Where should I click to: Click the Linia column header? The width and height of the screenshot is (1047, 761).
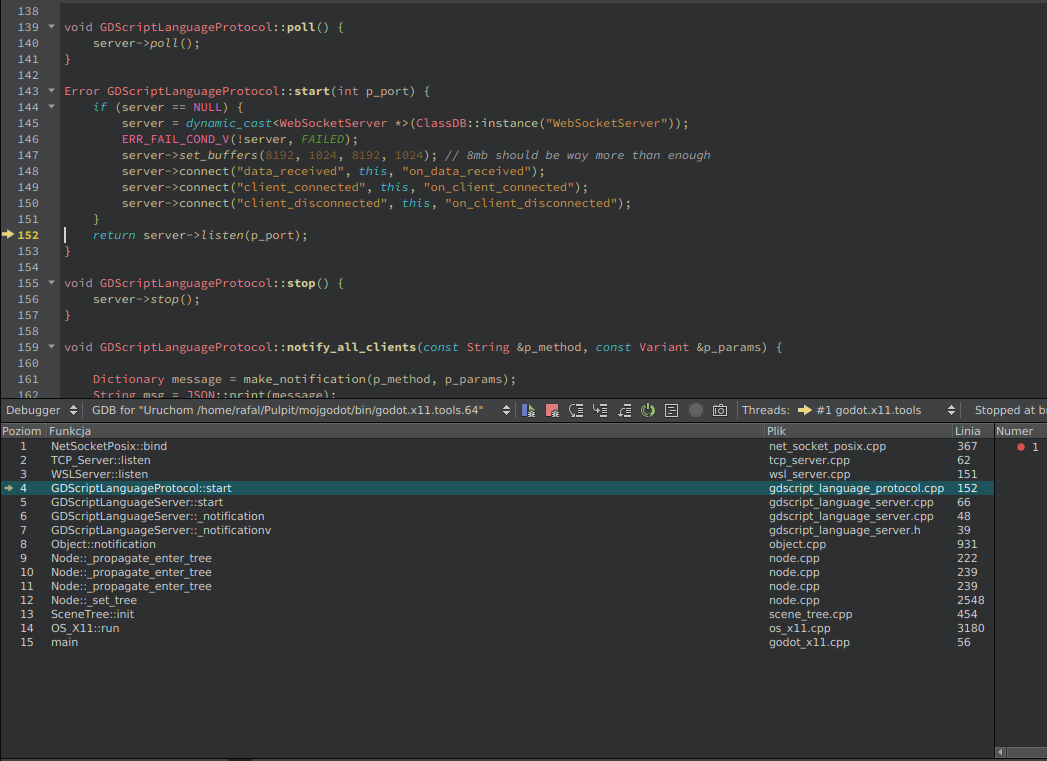click(972, 431)
